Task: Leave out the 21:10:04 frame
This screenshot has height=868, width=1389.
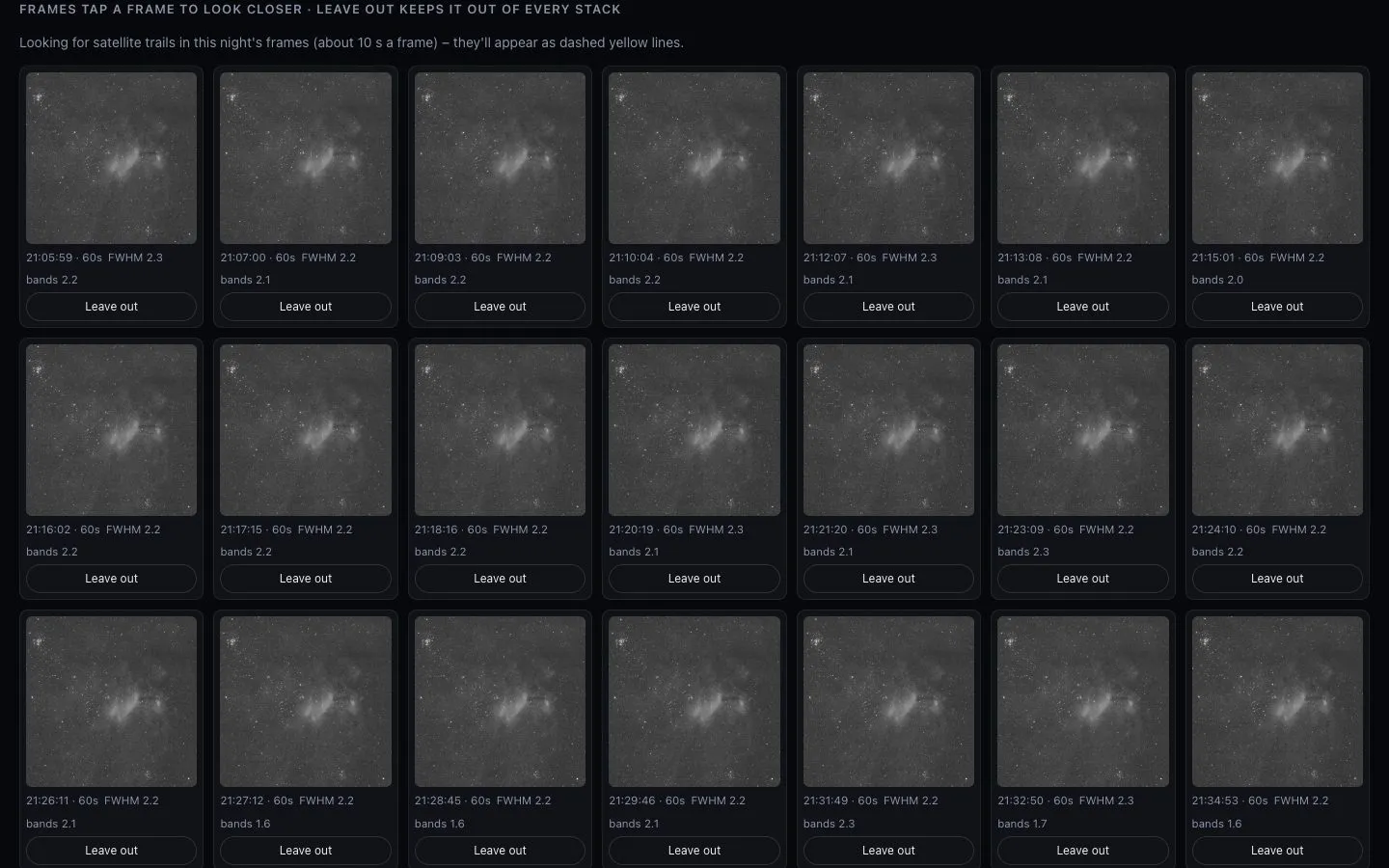Action: (694, 307)
